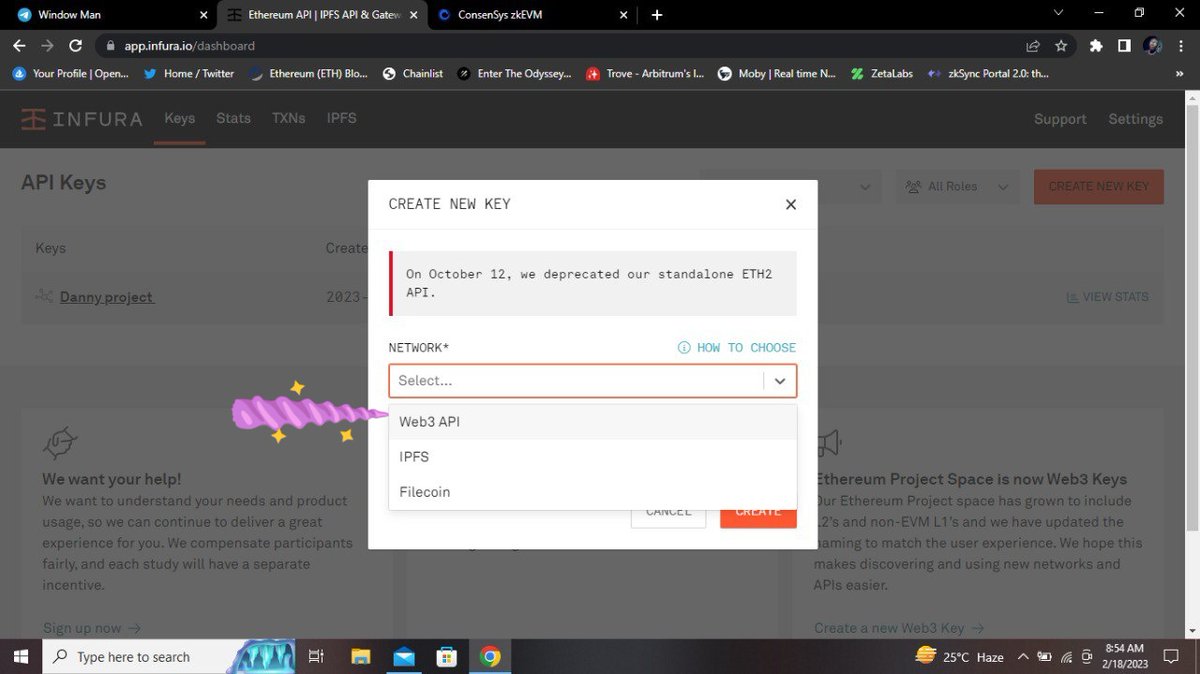Open the Danny project key
This screenshot has width=1200, height=674.
tap(106, 297)
